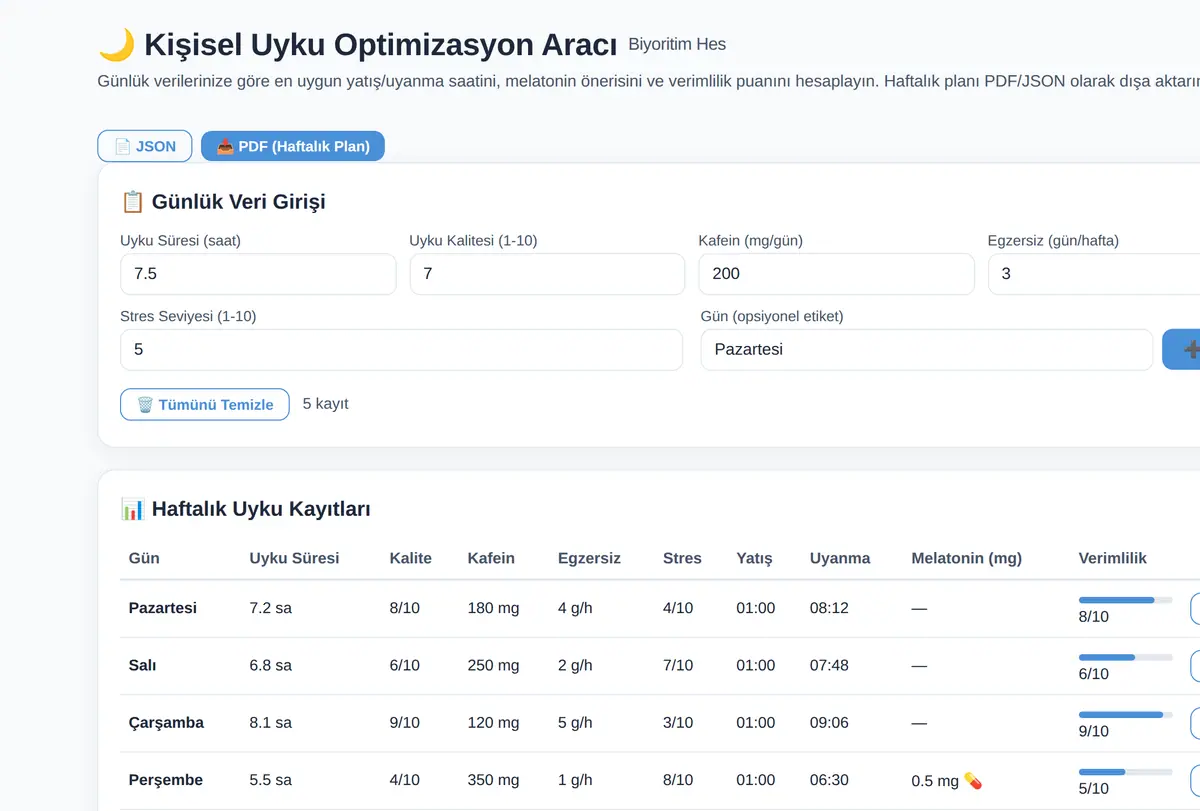Click the Melatonin (mg) column header

966,558
